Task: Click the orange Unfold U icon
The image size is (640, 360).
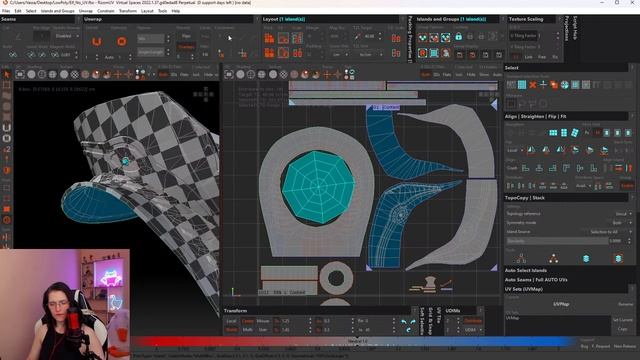Action: (96, 42)
